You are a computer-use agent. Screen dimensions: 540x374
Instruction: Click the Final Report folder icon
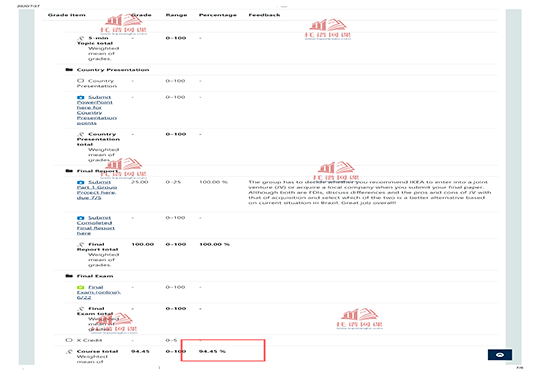pos(69,171)
